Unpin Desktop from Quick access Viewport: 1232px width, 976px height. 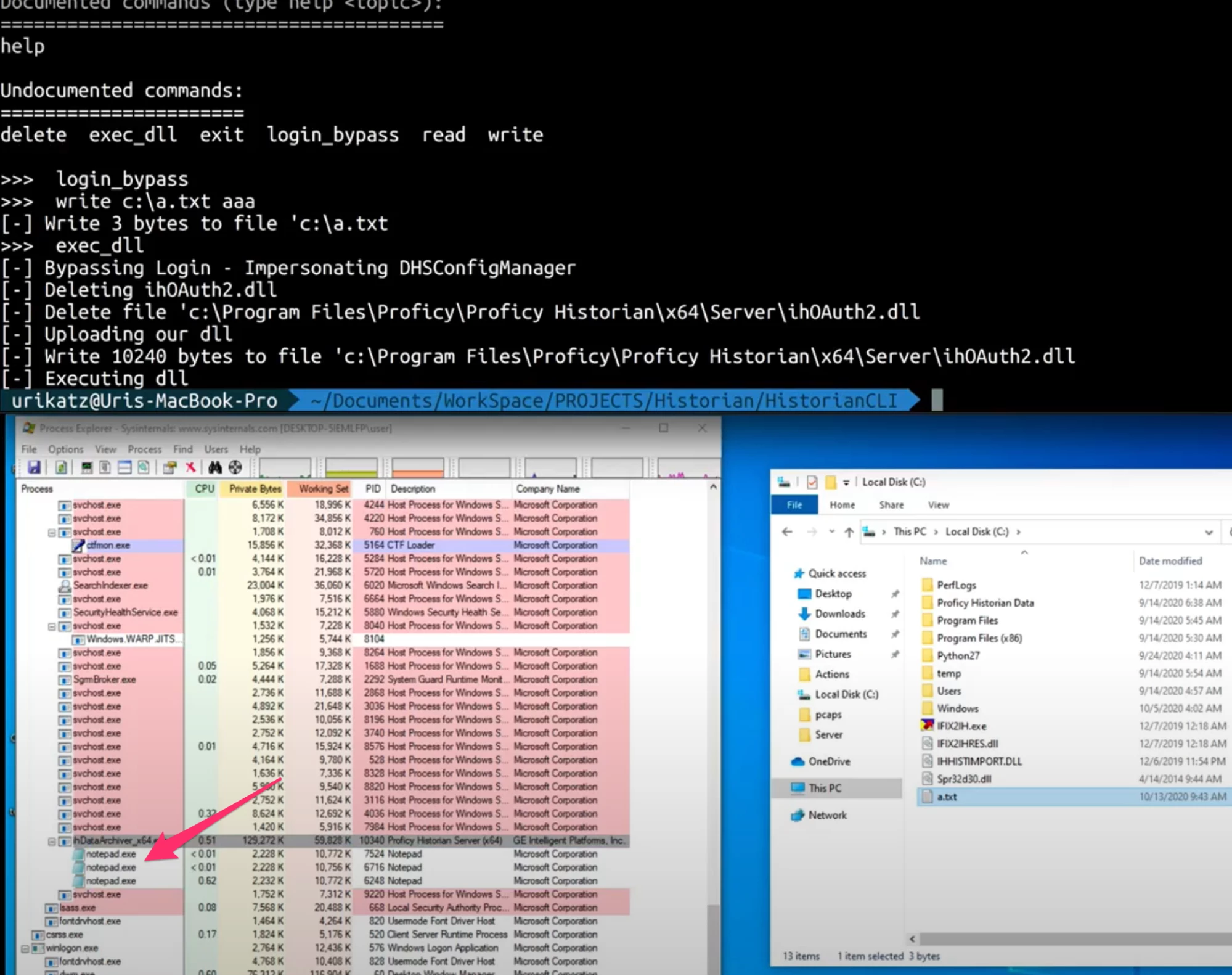coord(895,593)
